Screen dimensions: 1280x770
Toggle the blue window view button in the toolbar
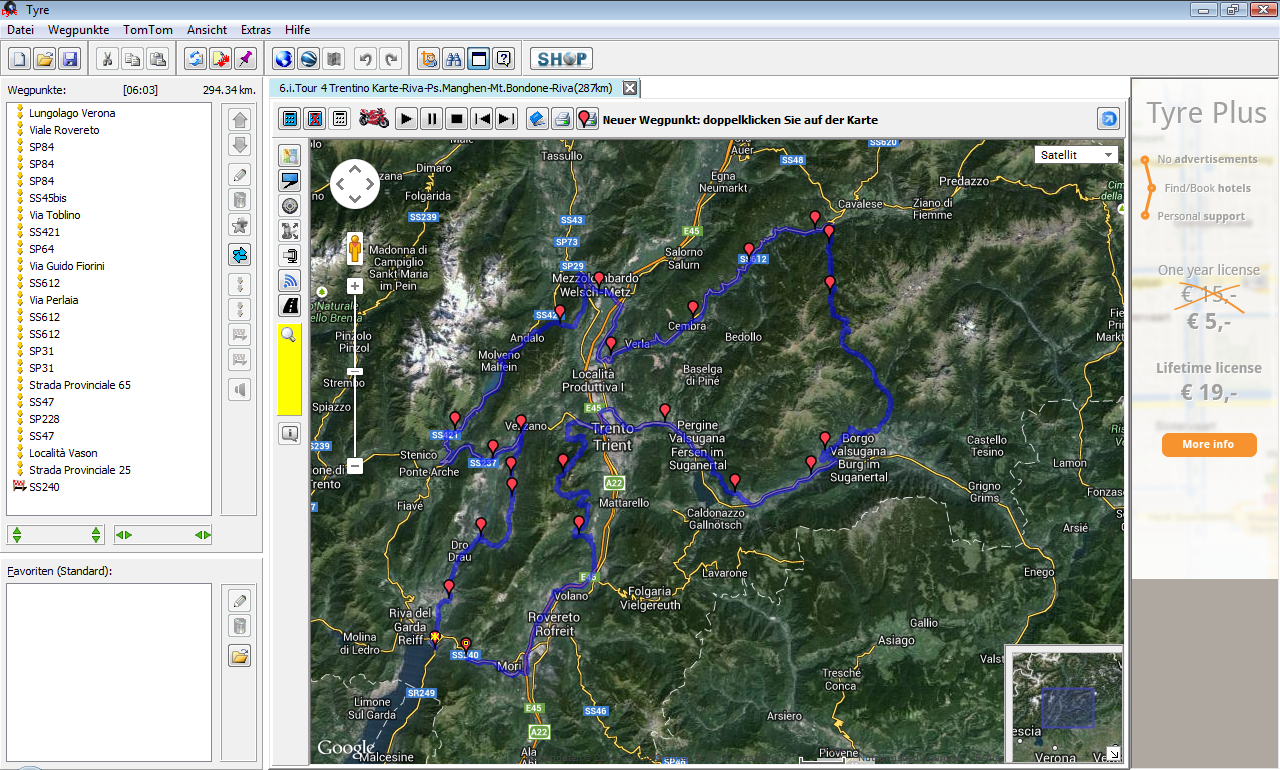pos(479,59)
